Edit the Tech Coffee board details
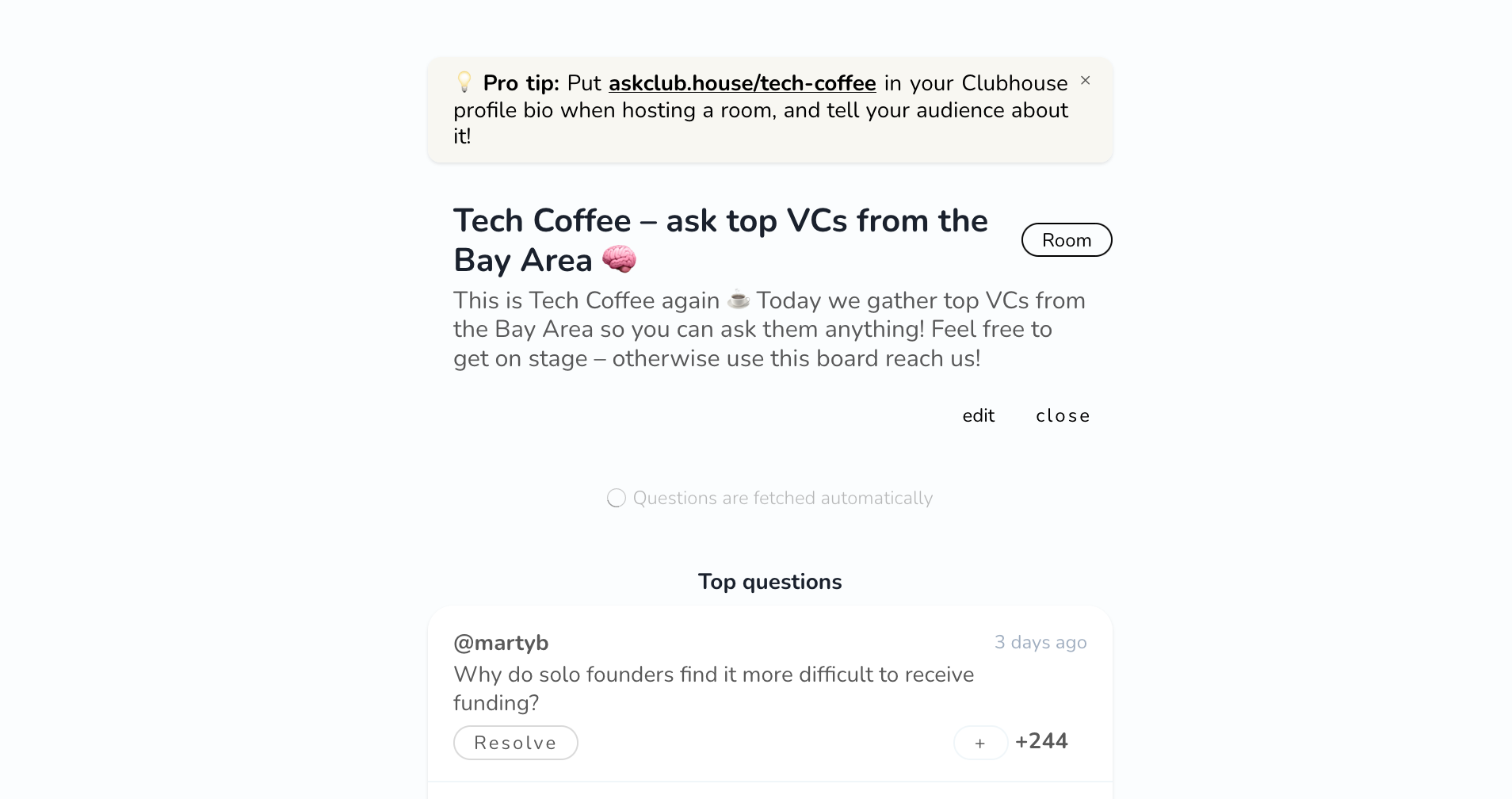This screenshot has height=799, width=1512. click(978, 415)
